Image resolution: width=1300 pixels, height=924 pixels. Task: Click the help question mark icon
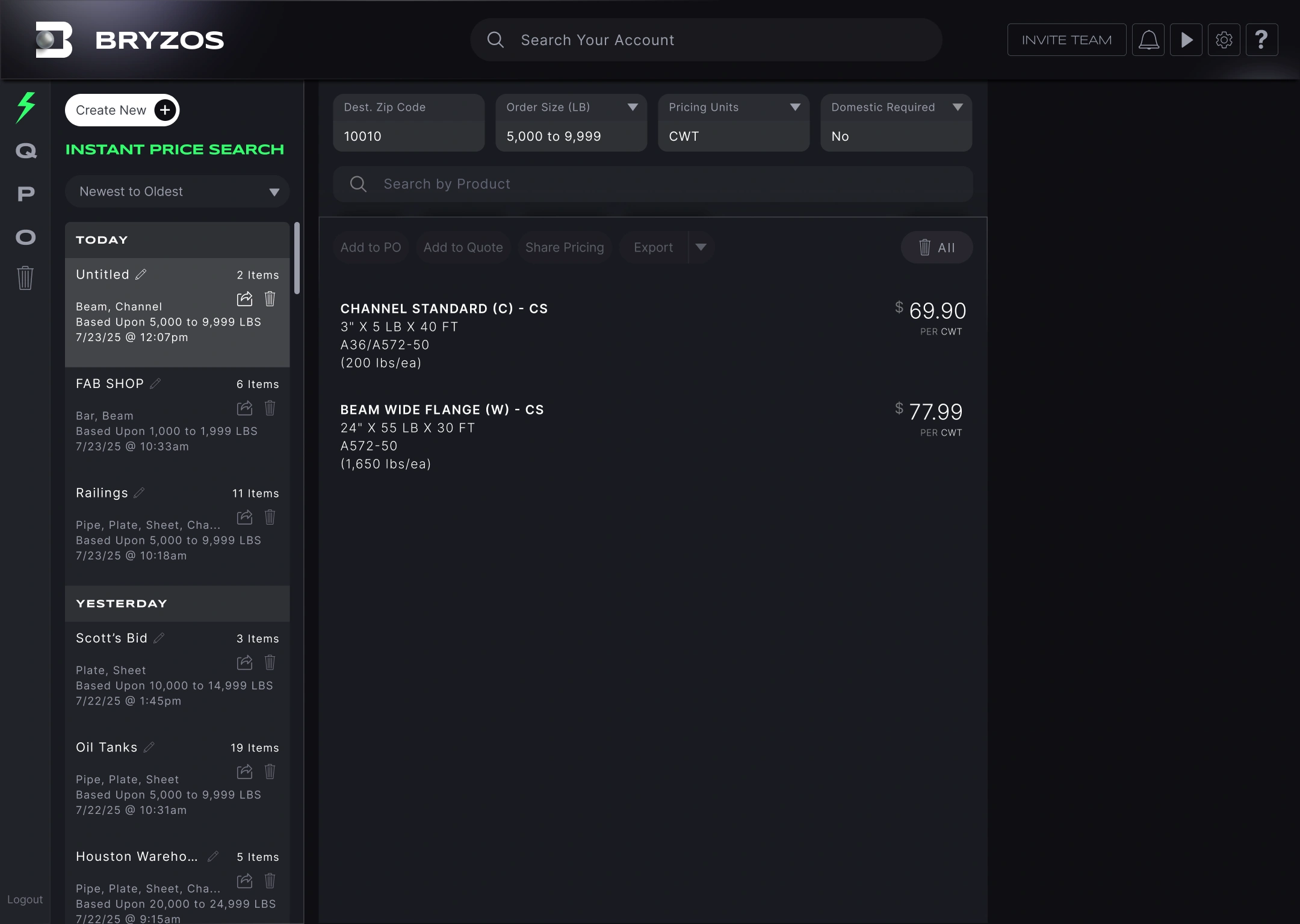tap(1261, 40)
